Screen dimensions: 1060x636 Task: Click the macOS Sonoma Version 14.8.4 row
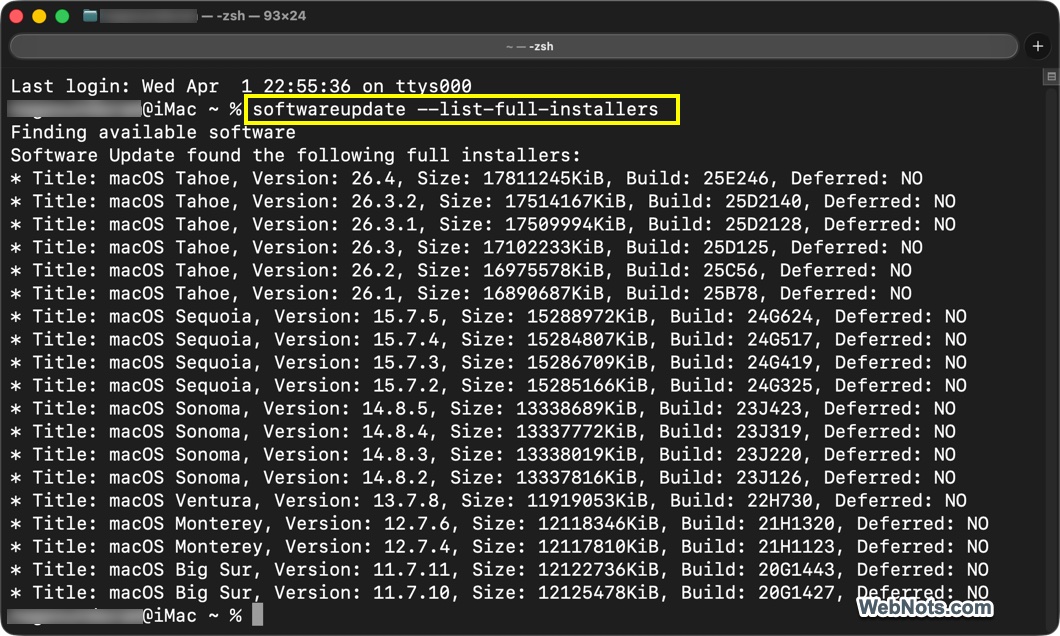(483, 431)
